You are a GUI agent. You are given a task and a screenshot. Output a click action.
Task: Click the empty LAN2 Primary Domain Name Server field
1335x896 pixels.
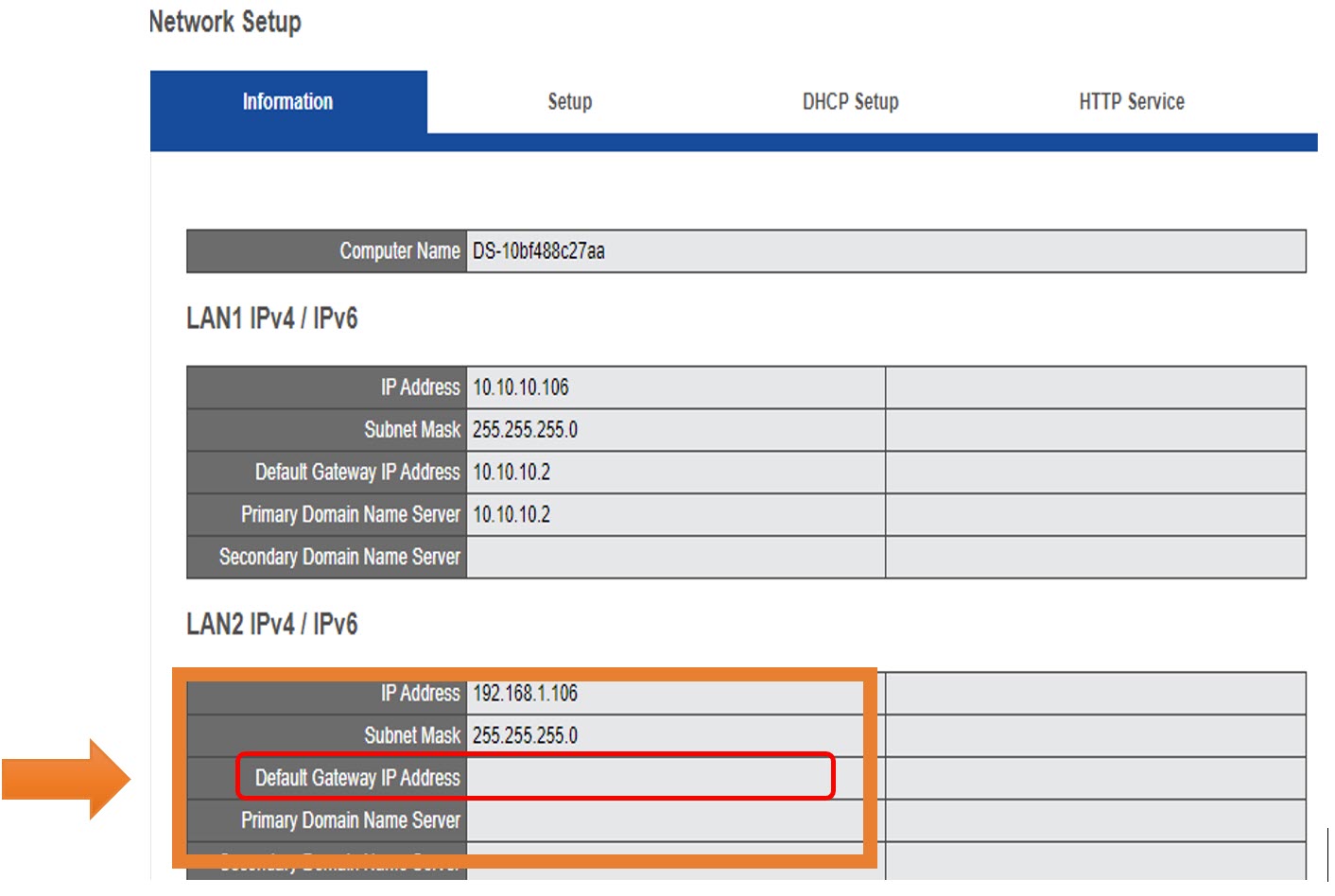tap(662, 820)
